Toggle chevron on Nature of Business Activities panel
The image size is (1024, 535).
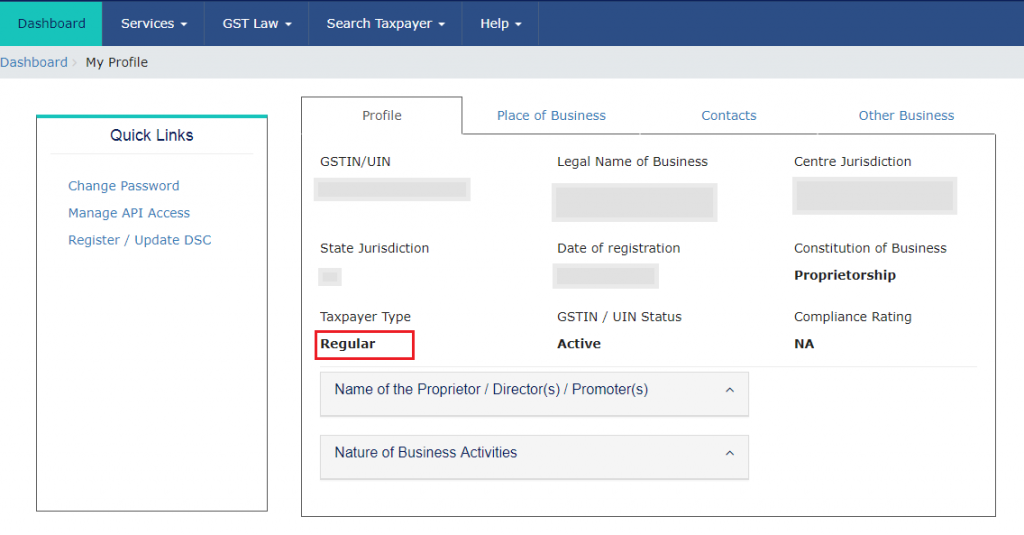pyautogui.click(x=729, y=453)
